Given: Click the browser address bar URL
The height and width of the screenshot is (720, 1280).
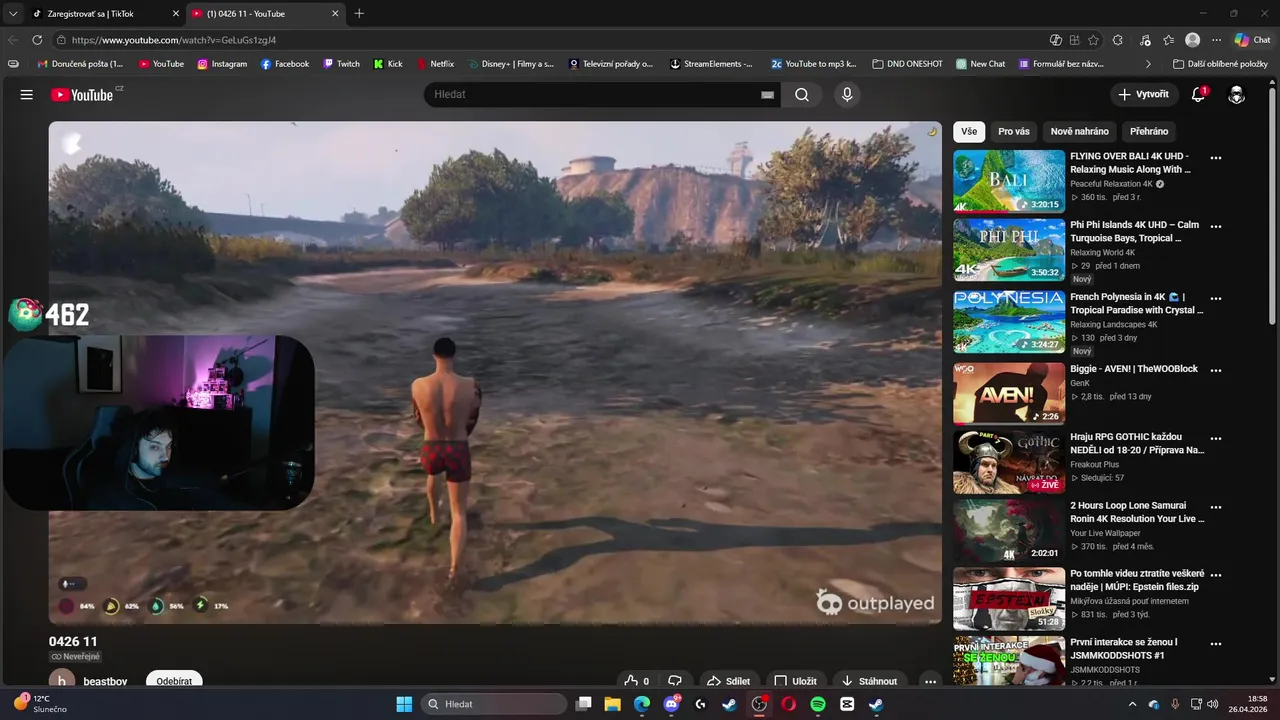Looking at the screenshot, I should (x=174, y=40).
